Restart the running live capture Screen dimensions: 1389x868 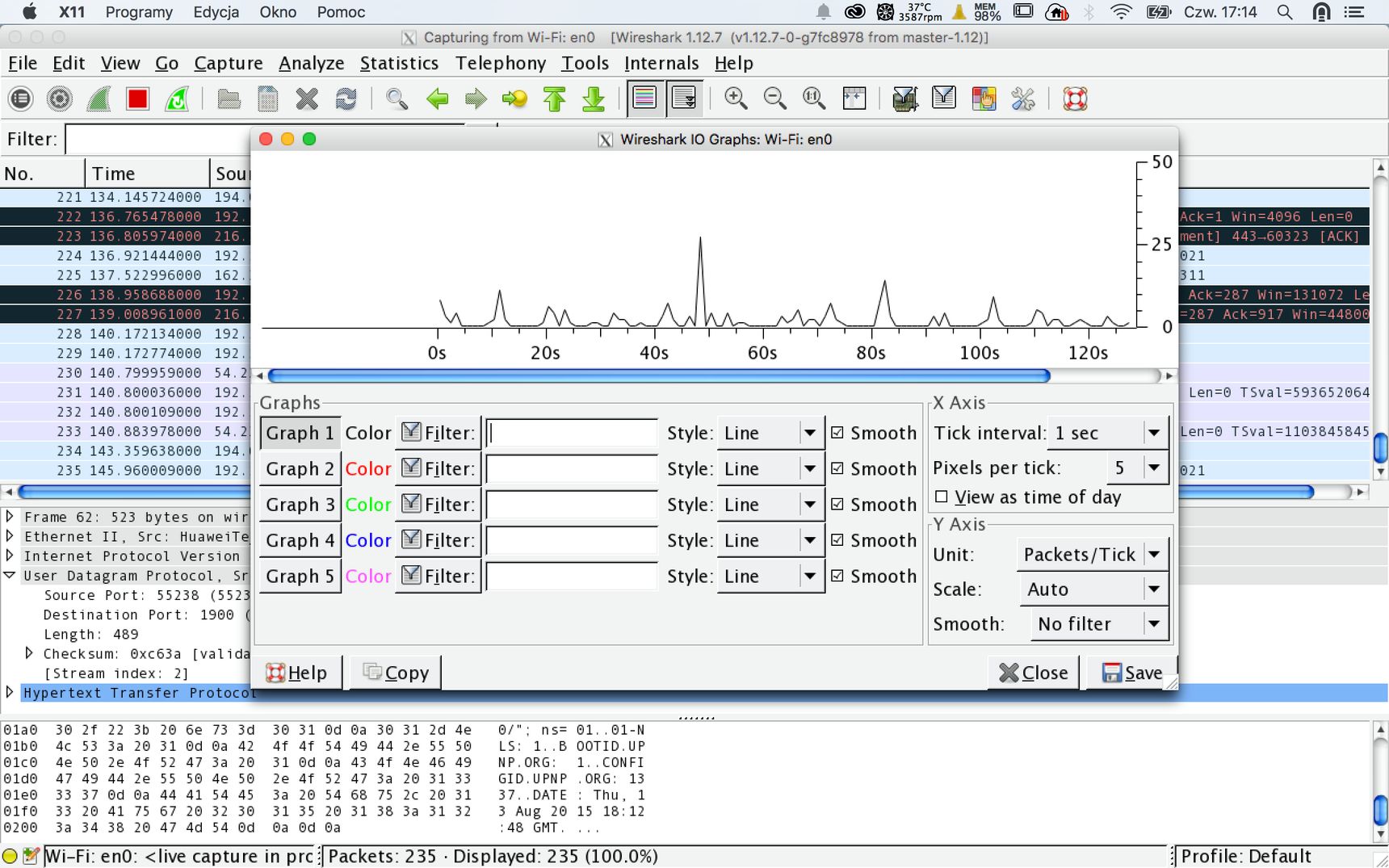pyautogui.click(x=177, y=99)
